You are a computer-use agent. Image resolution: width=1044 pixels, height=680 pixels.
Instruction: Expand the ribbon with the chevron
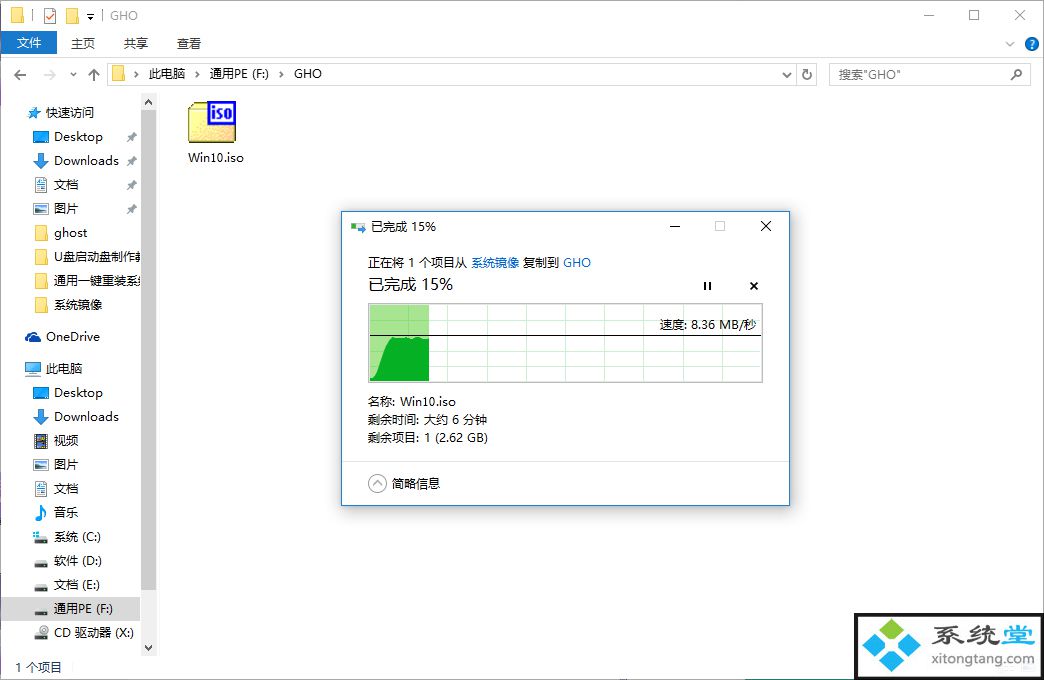[1010, 44]
